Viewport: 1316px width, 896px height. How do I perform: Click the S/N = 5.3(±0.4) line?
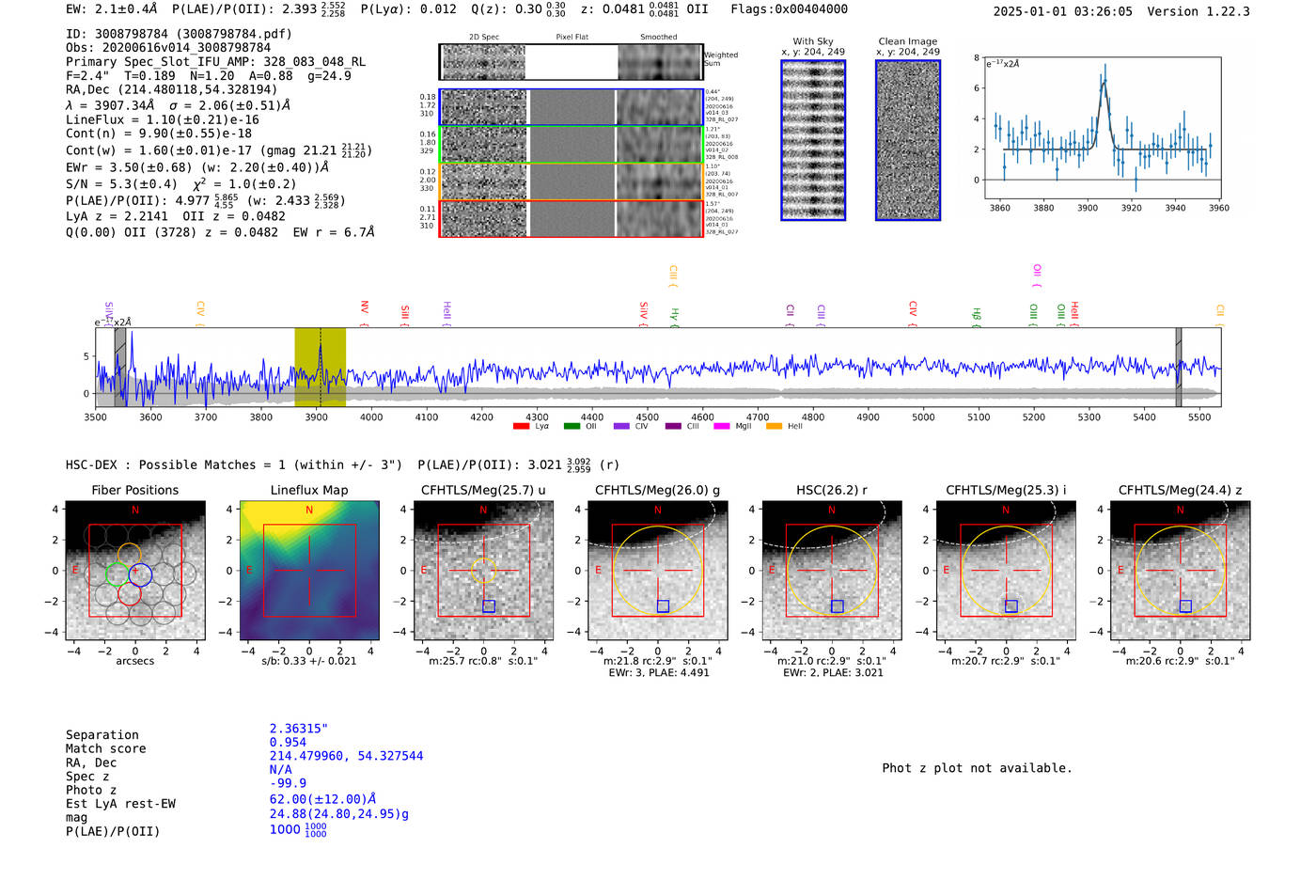181,184
